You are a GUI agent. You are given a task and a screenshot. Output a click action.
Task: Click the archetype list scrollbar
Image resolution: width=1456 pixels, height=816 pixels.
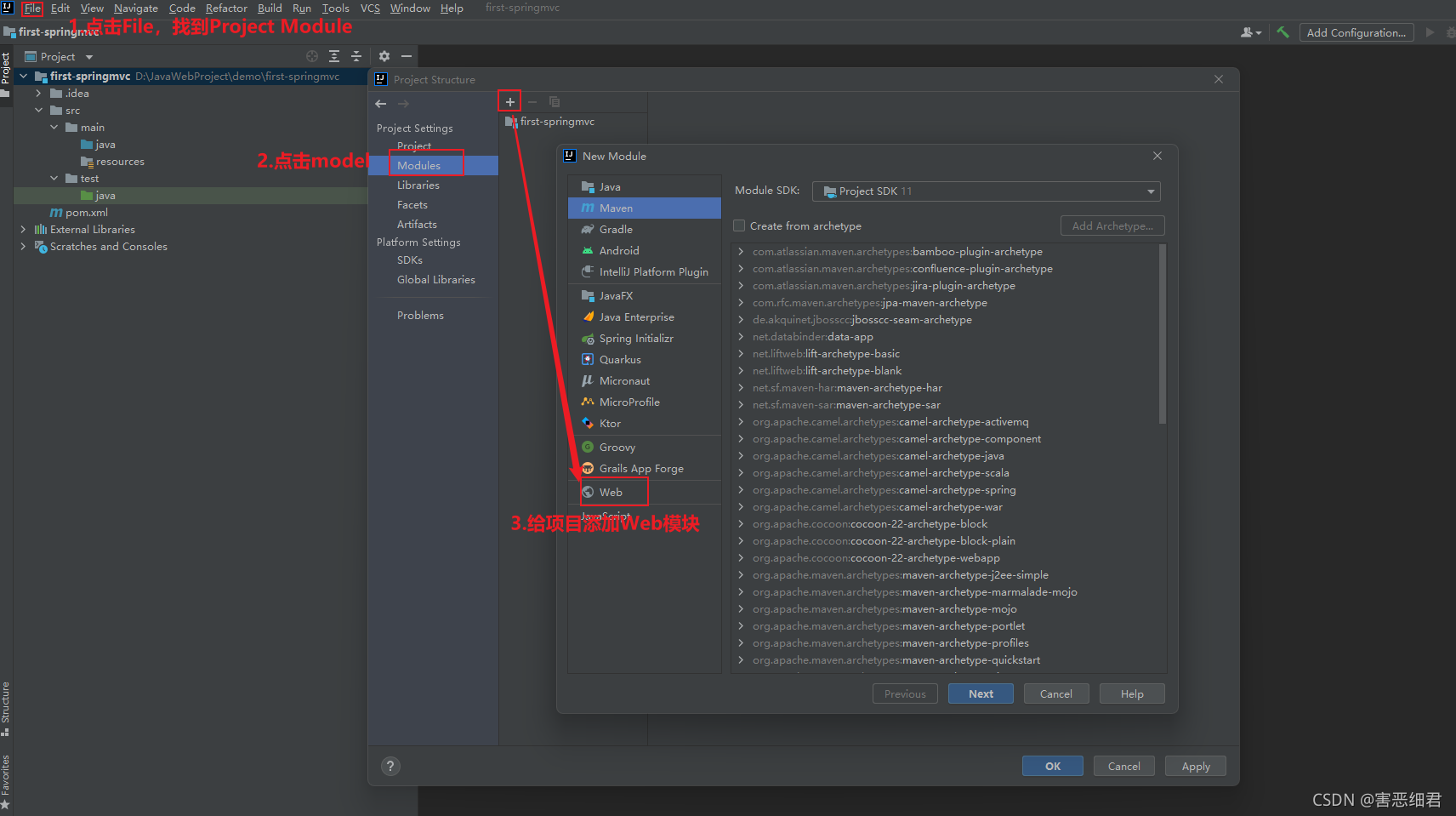tap(1163, 334)
